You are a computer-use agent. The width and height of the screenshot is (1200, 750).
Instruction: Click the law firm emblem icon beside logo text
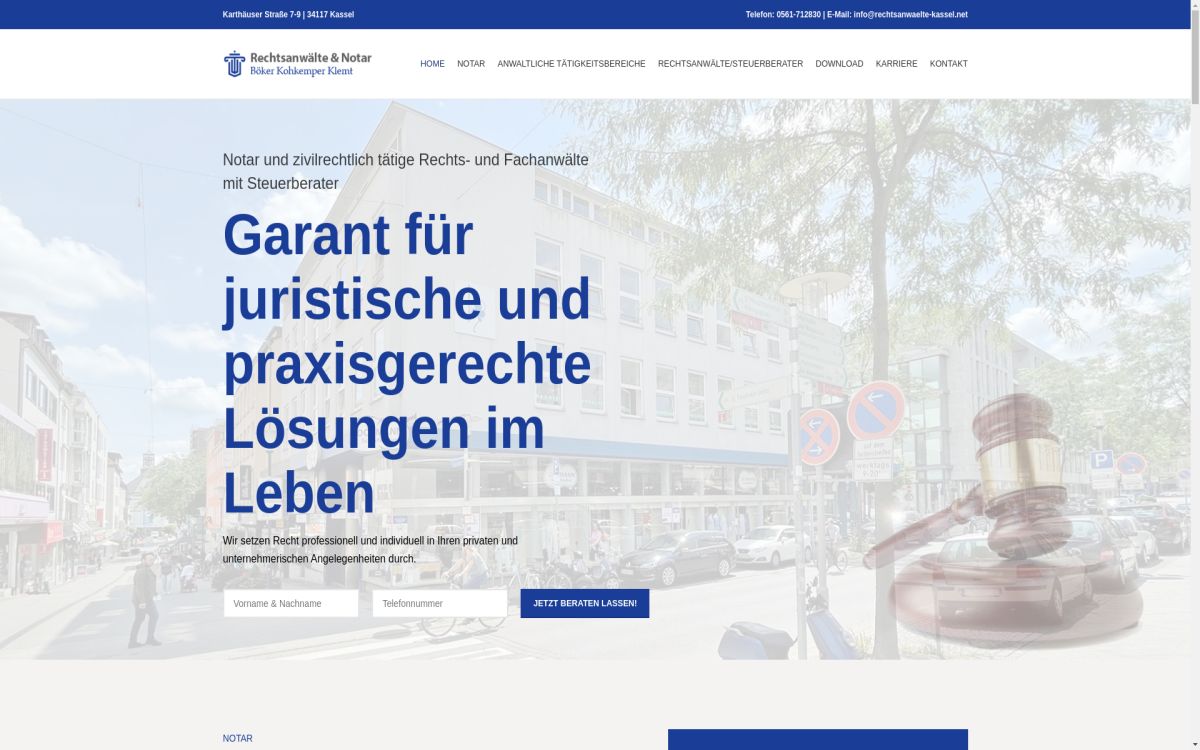pos(234,63)
